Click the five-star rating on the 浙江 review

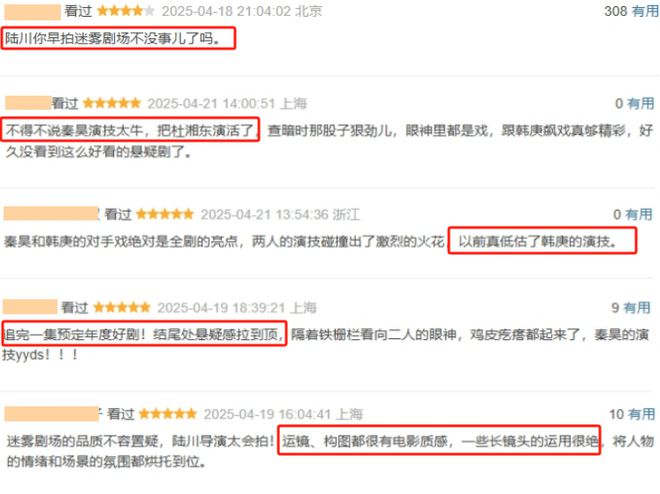point(165,214)
